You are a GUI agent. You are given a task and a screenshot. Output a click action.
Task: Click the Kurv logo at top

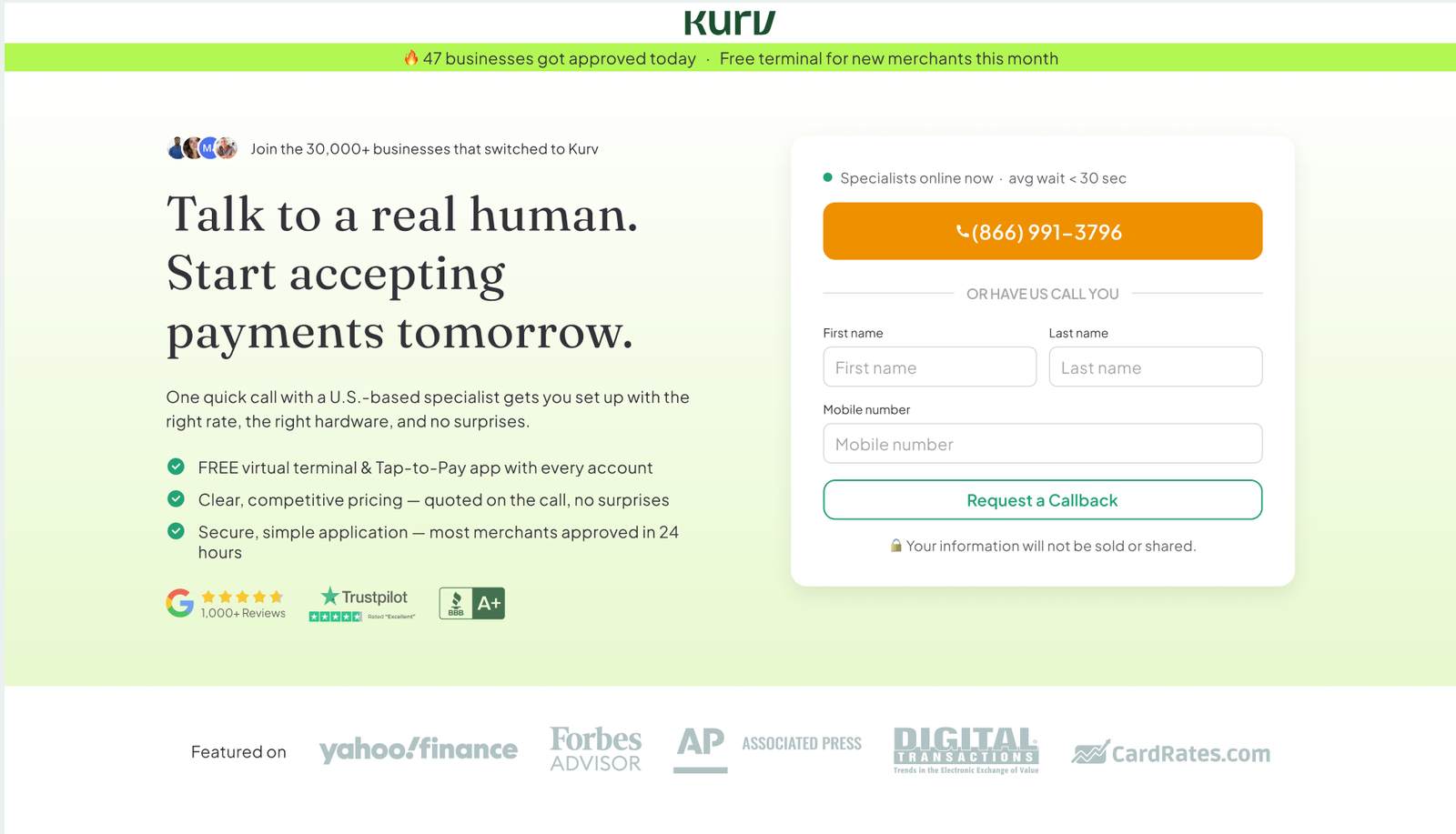[x=730, y=22]
